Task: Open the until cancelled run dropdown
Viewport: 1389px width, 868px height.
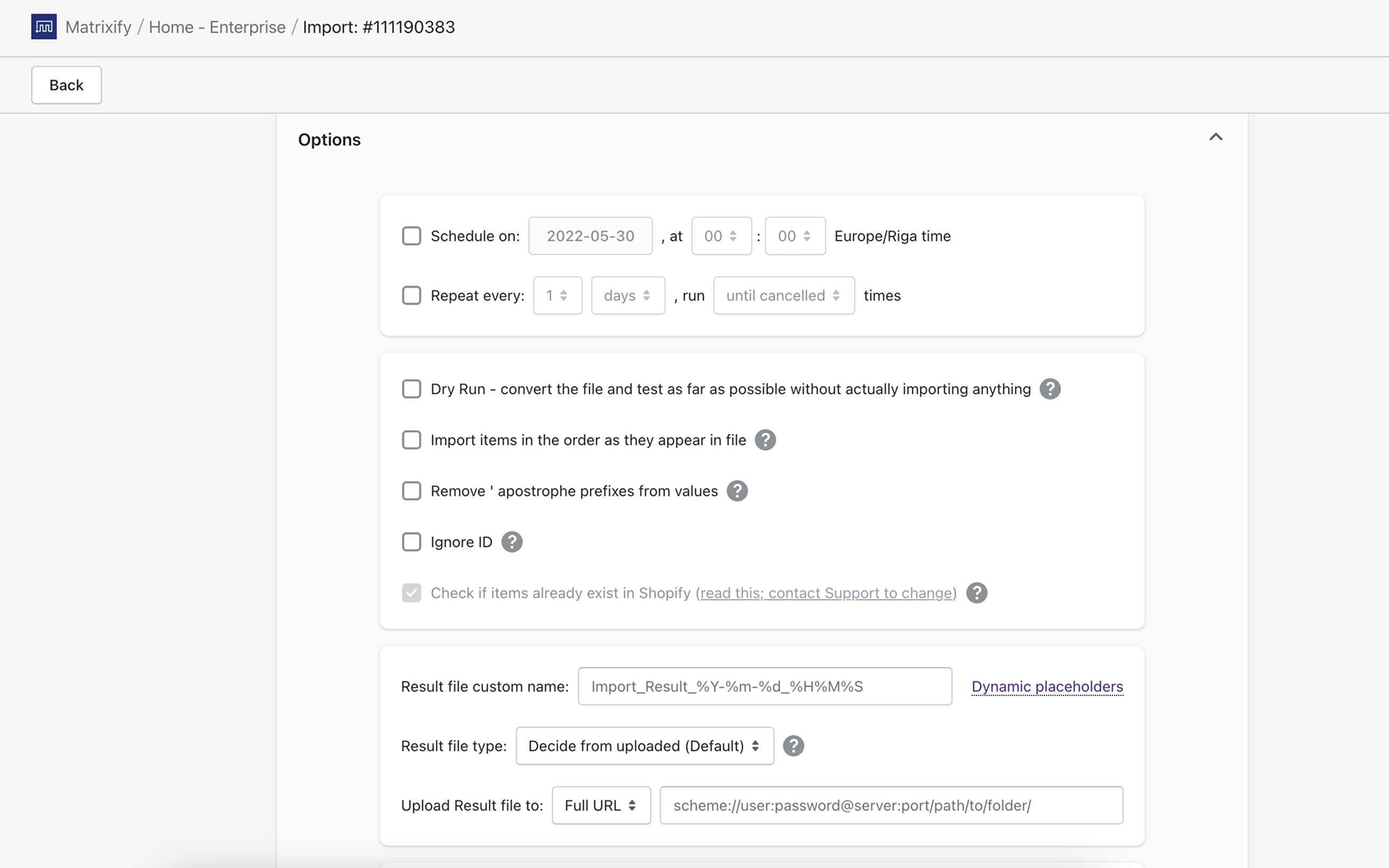Action: [x=784, y=295]
